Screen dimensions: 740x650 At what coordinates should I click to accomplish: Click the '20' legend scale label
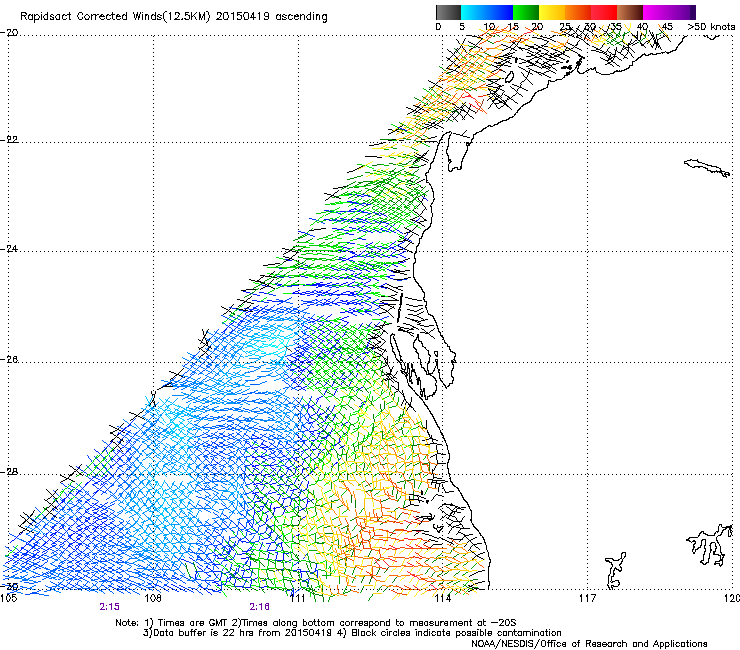[x=537, y=27]
